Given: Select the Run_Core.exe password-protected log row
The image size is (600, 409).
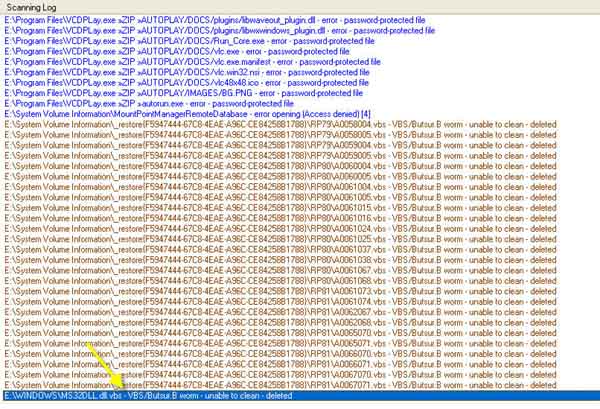Looking at the screenshot, I should [189, 41].
